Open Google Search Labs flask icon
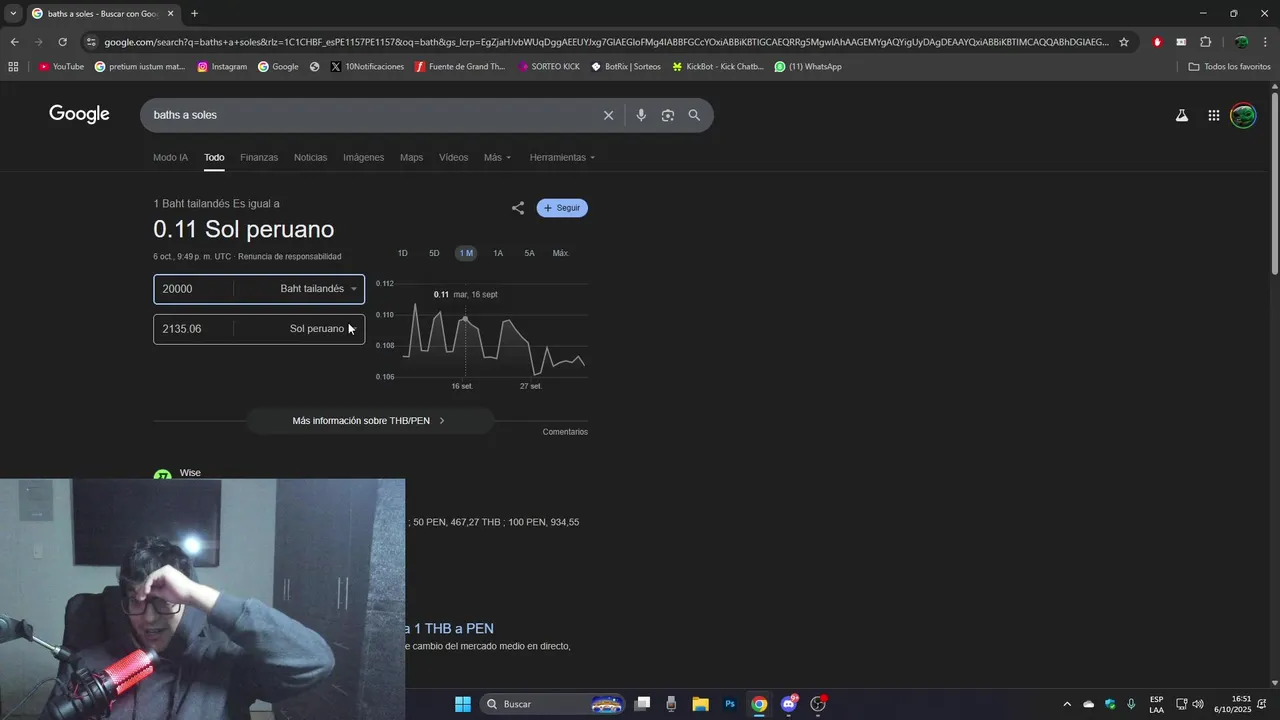This screenshot has height=720, width=1280. [x=1182, y=115]
